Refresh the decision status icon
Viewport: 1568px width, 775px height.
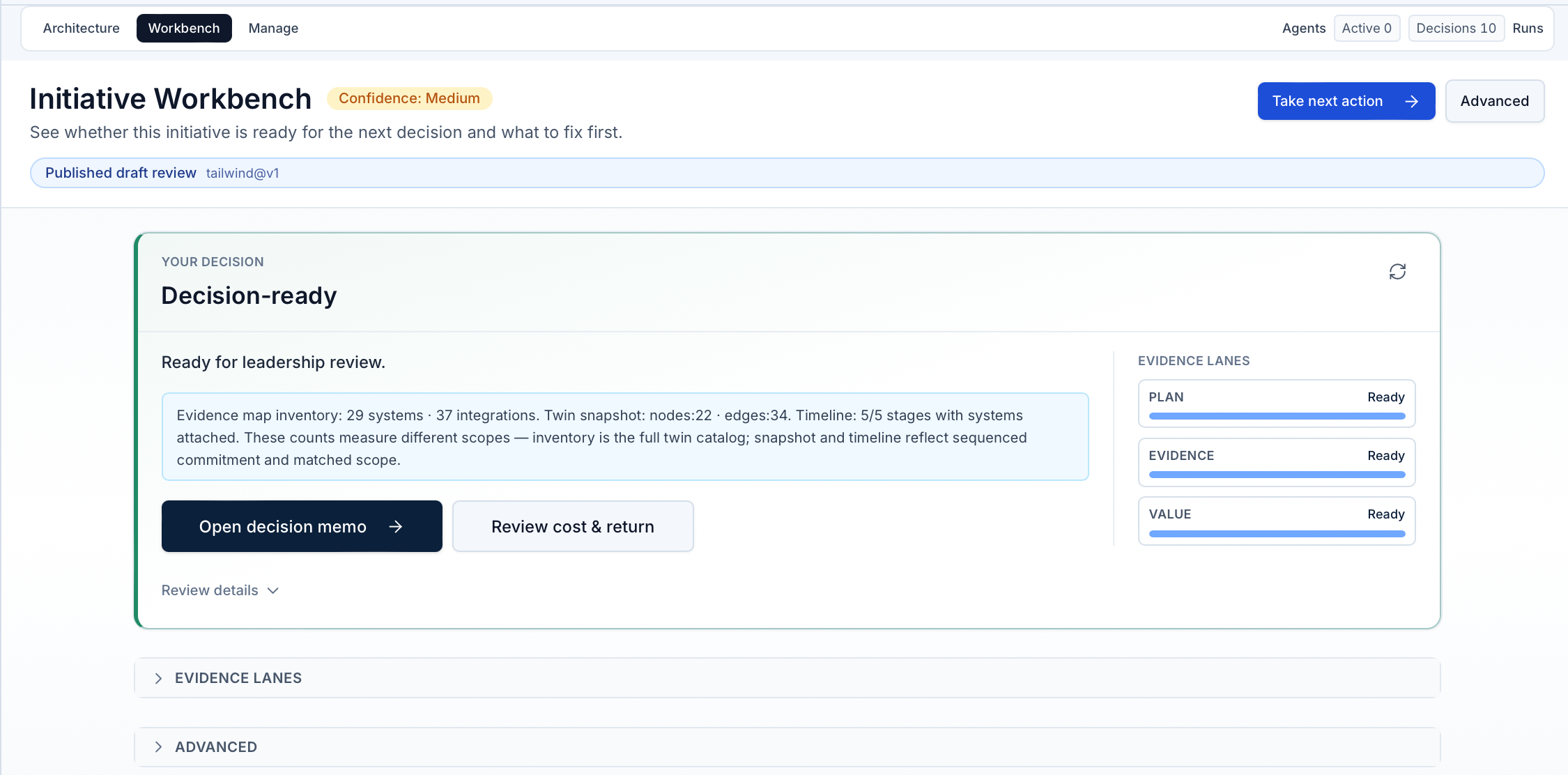pos(1397,271)
